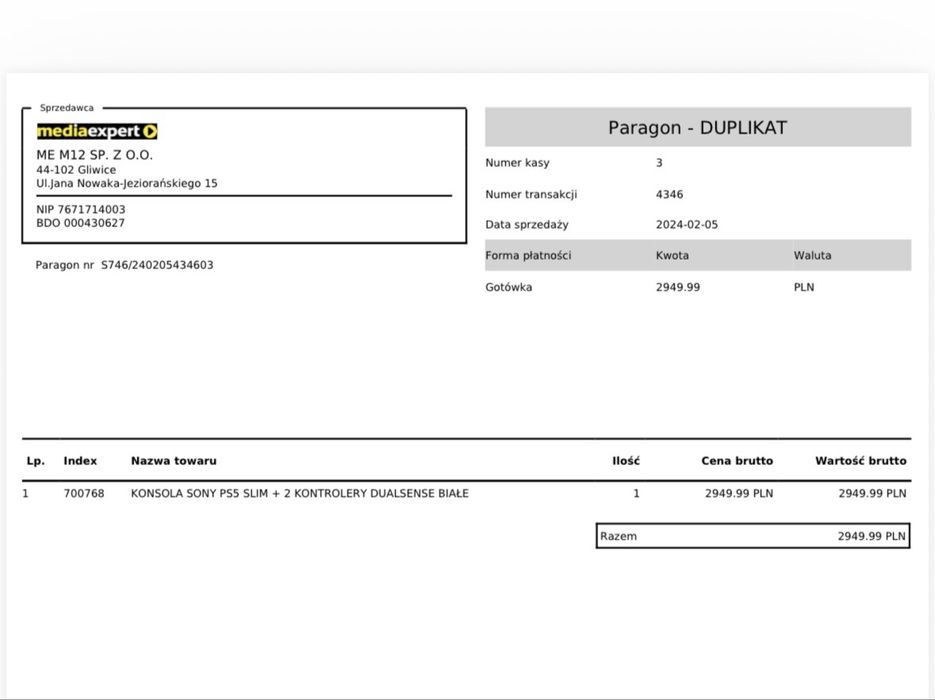935x700 pixels.
Task: Select street 'Ul.Jana Nowaka-Jeziorańskiego 15'
Action: coord(126,184)
